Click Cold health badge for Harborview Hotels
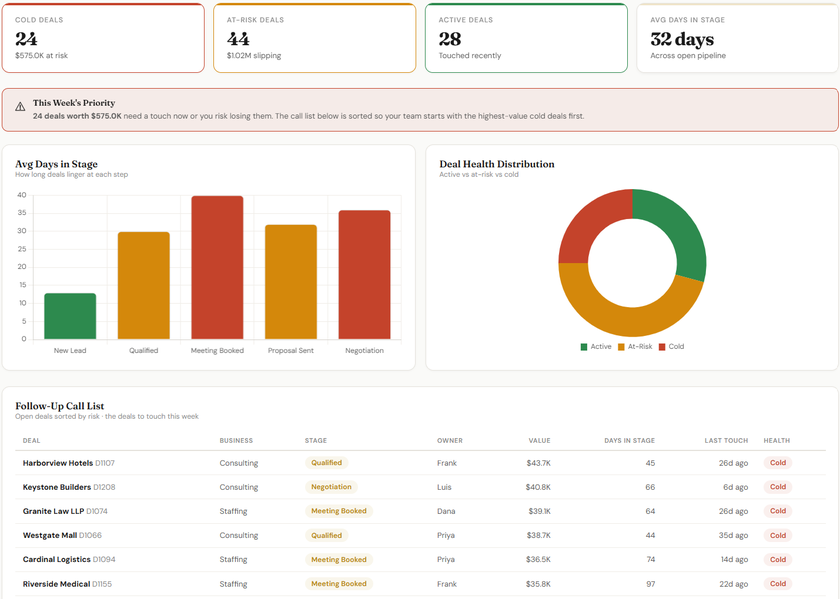Viewport: 840px width, 599px height. (778, 463)
